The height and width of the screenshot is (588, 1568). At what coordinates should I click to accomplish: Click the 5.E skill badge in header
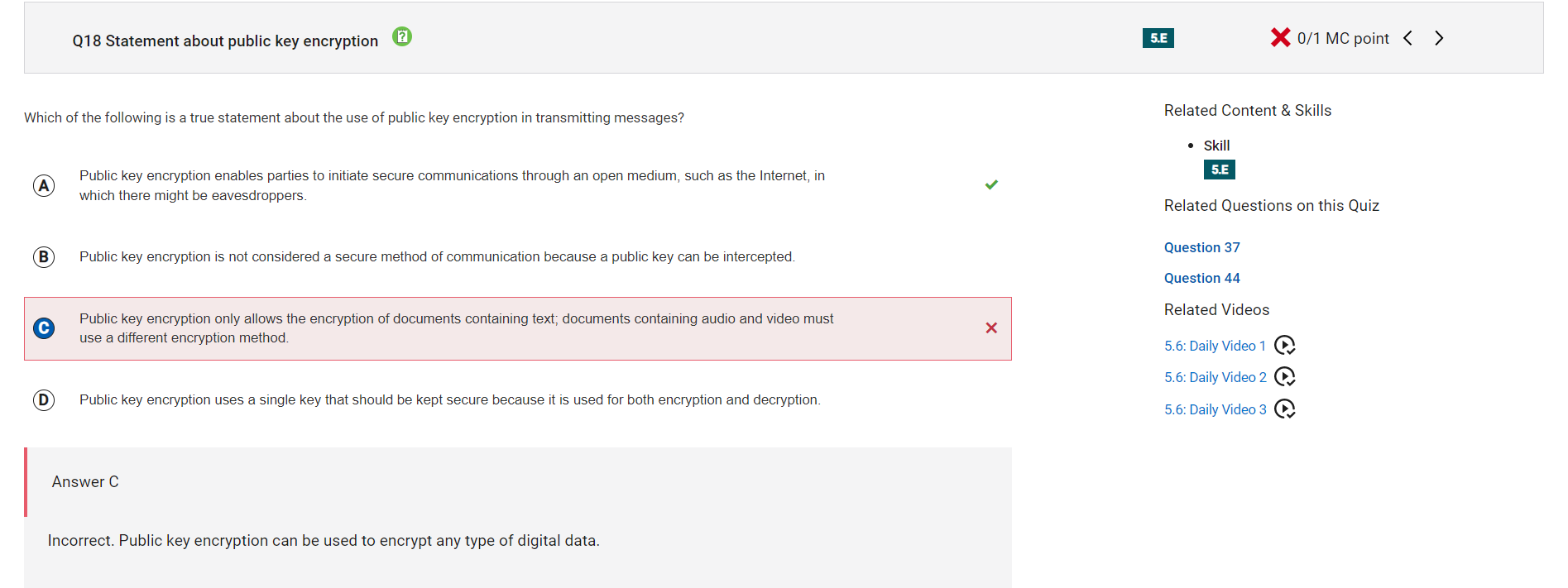coord(1158,38)
